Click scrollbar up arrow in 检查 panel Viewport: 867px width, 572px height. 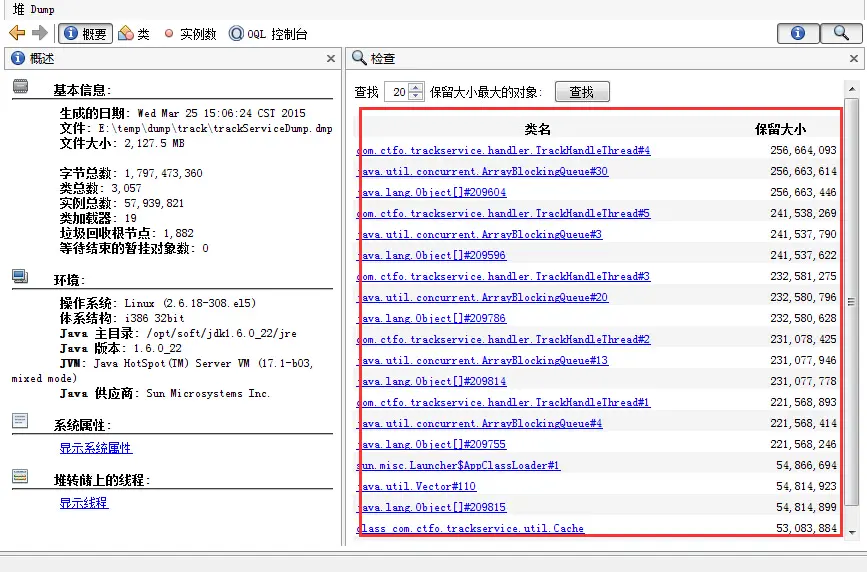click(852, 89)
